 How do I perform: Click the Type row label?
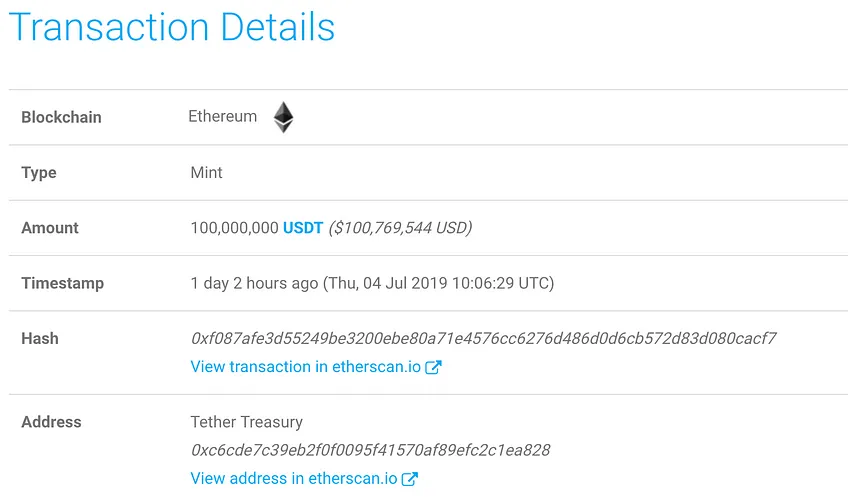pyautogui.click(x=38, y=173)
